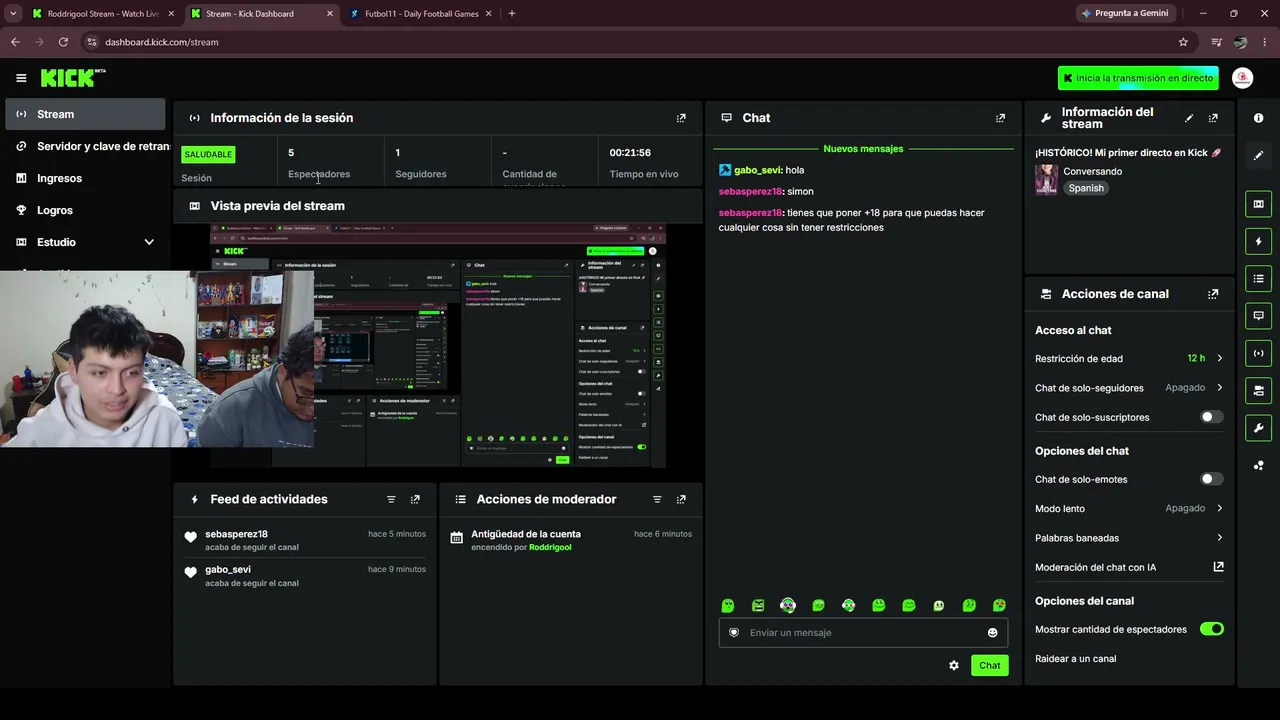Pop out the Feed de actividades panel
The width and height of the screenshot is (1280, 720).
tap(415, 499)
